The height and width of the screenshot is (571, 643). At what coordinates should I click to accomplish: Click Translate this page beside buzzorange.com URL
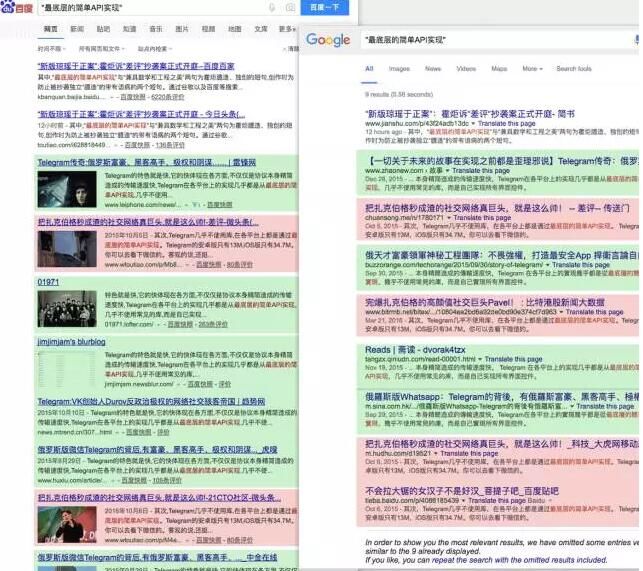(x=581, y=265)
